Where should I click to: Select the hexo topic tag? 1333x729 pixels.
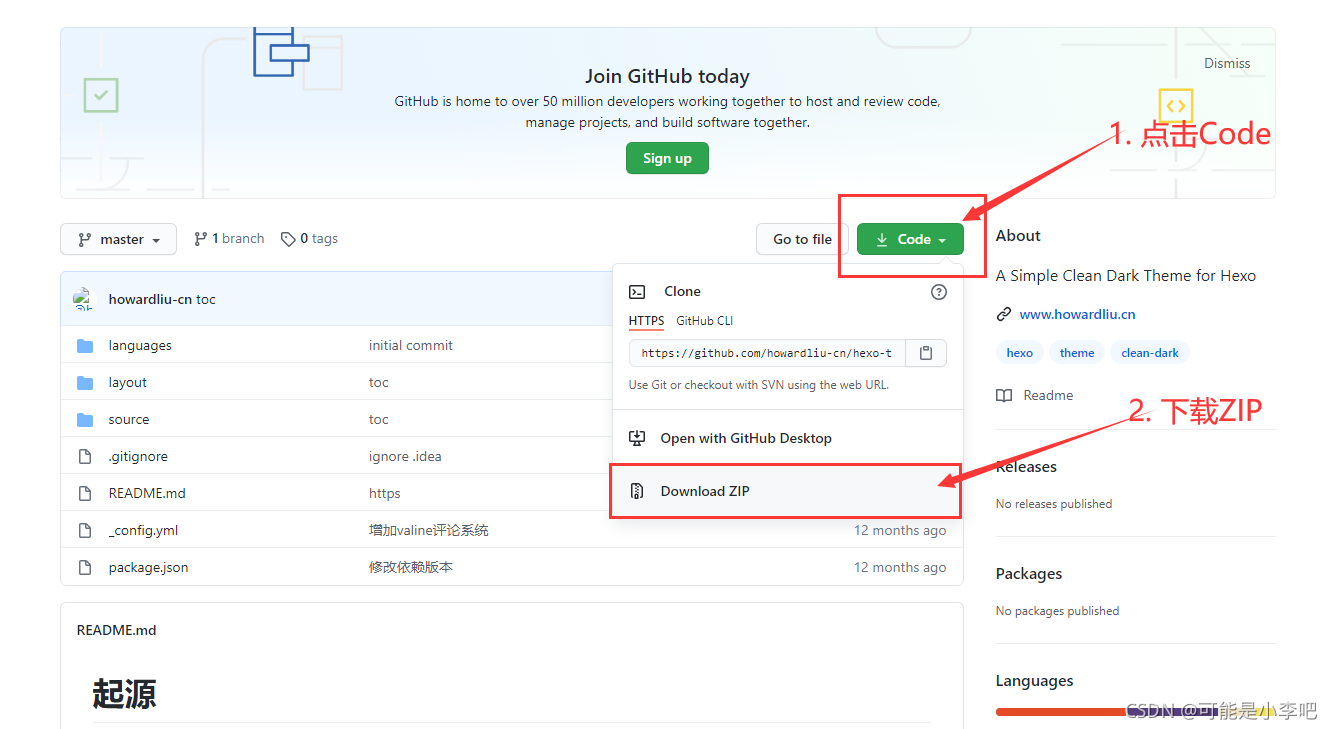1020,353
